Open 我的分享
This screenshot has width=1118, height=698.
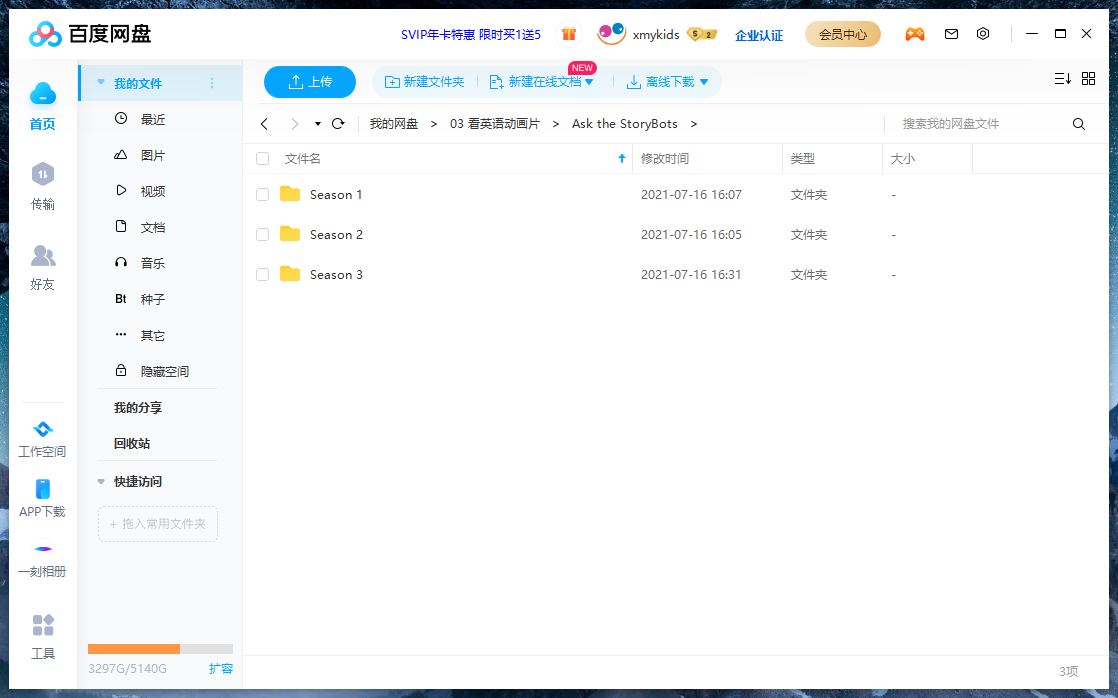click(x=138, y=408)
